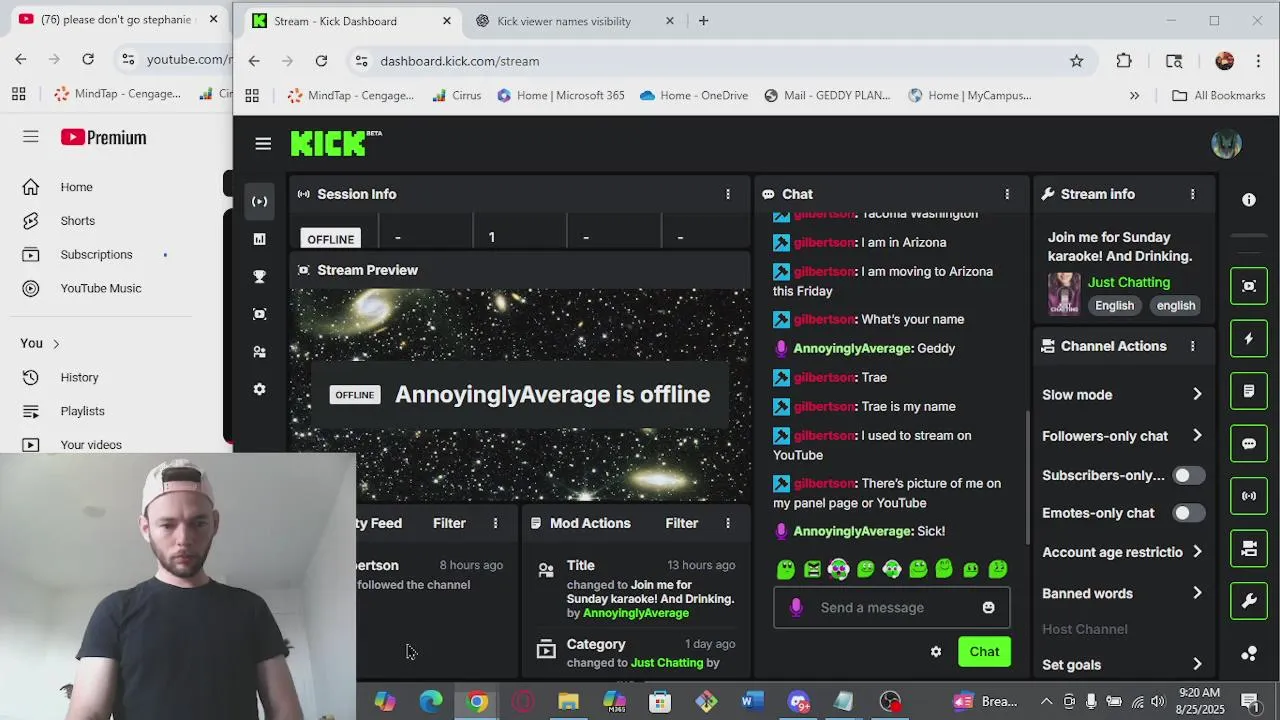The width and height of the screenshot is (1280, 720).
Task: Open Chrome extensions puzzle icon
Action: [x=1124, y=61]
